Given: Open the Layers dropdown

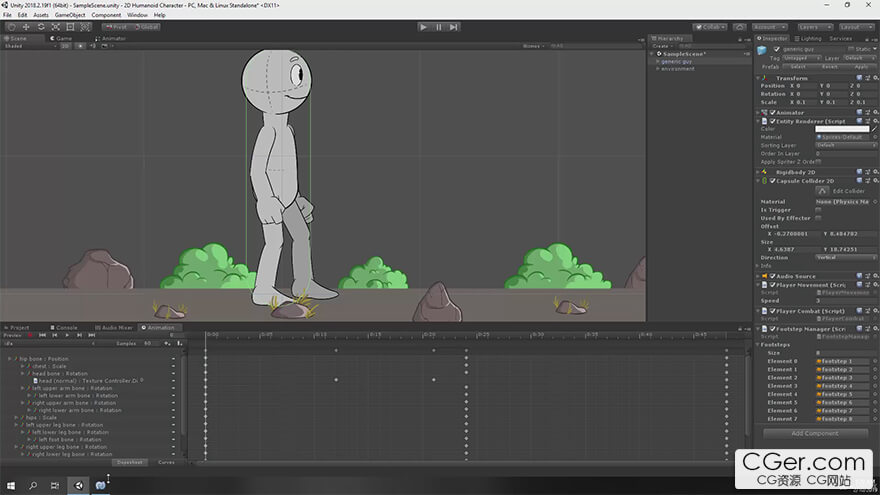Looking at the screenshot, I should pos(815,27).
